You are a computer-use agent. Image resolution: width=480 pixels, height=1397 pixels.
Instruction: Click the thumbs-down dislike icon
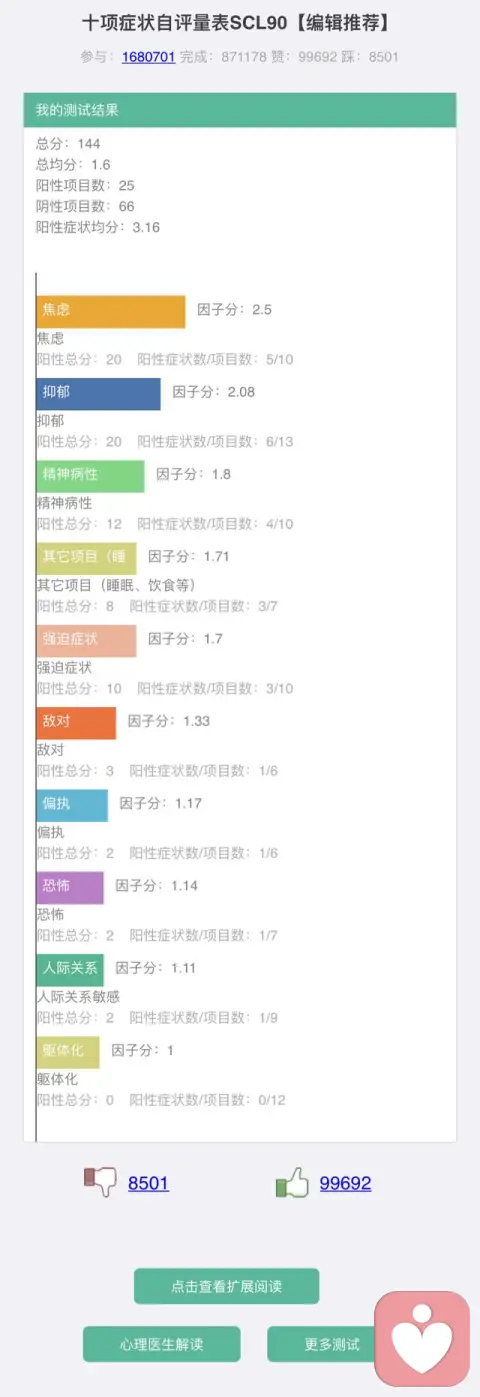pyautogui.click(x=100, y=1182)
